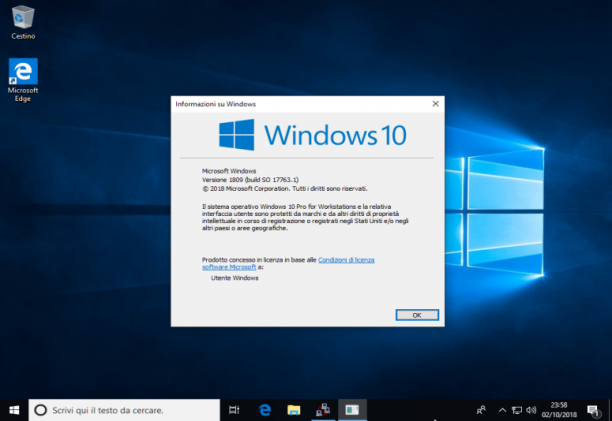Click the OK button in dialog
Image resolution: width=612 pixels, height=421 pixels.
(x=417, y=315)
